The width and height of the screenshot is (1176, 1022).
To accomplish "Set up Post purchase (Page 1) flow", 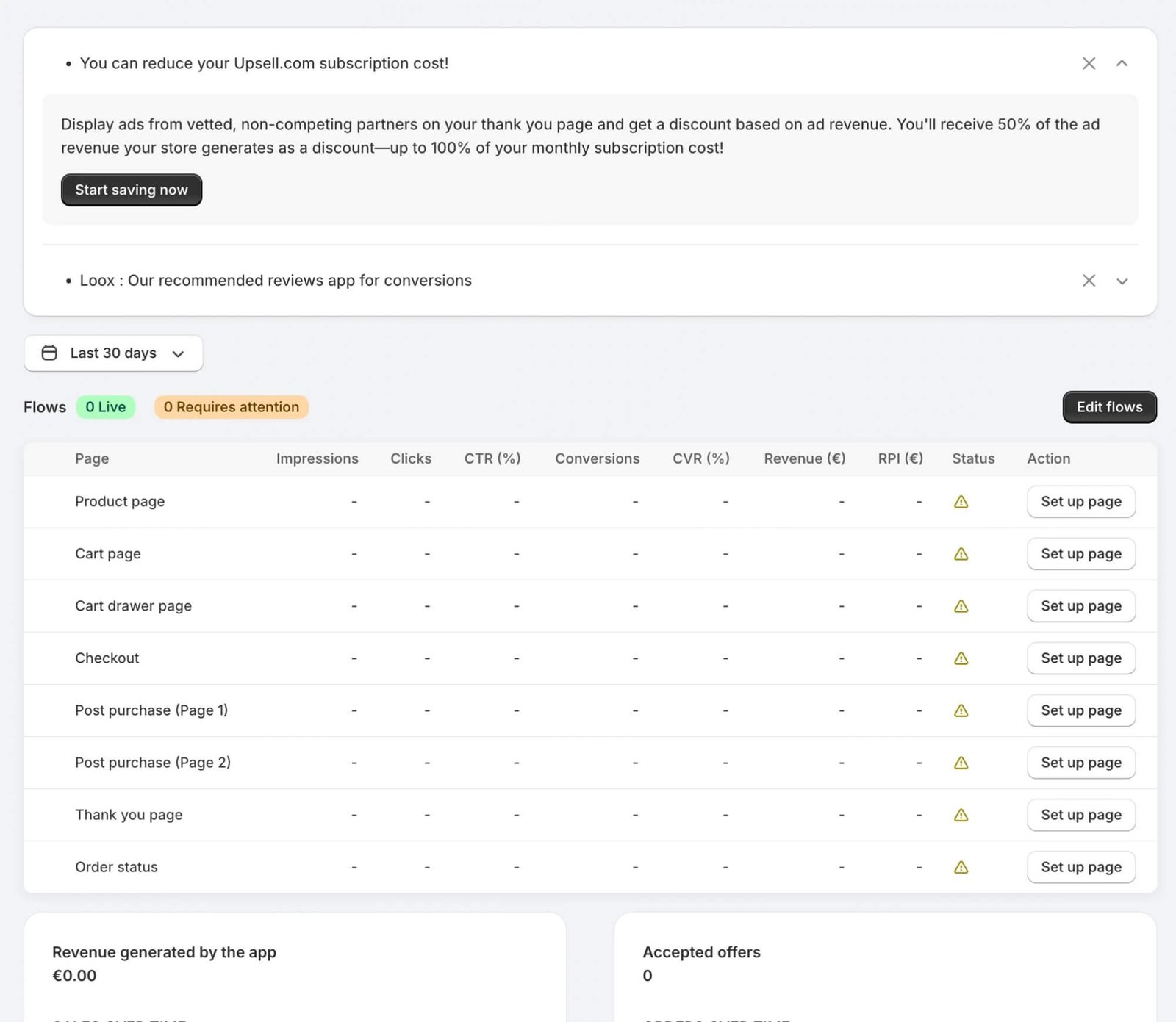I will coord(1080,710).
